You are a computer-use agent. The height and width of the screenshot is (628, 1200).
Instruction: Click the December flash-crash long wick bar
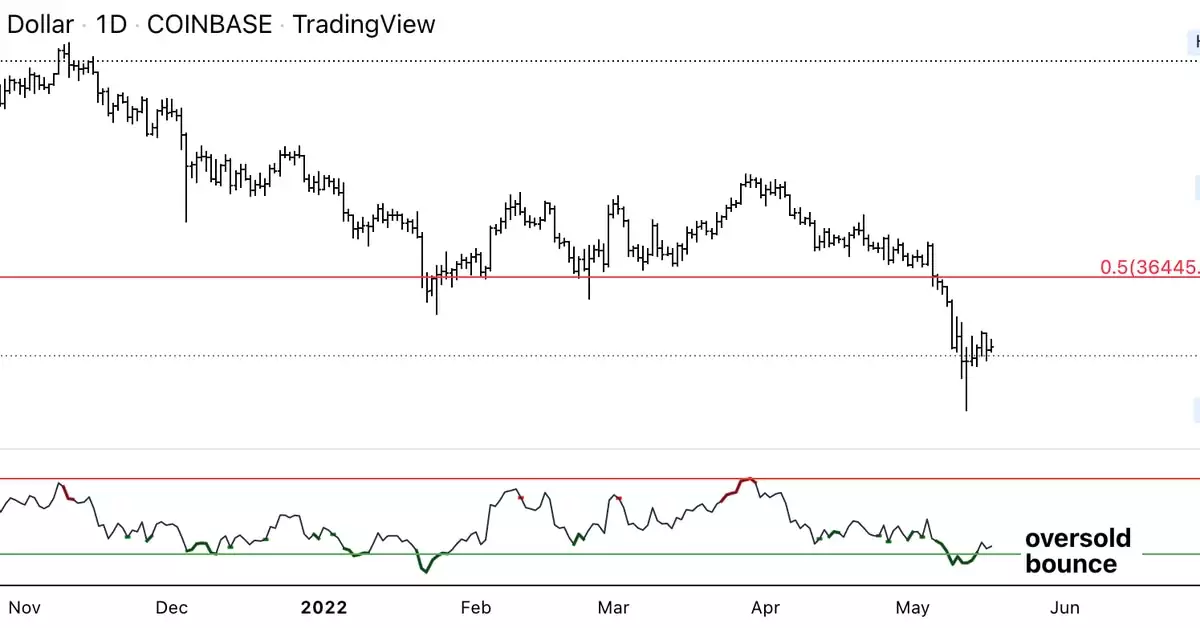point(186,178)
